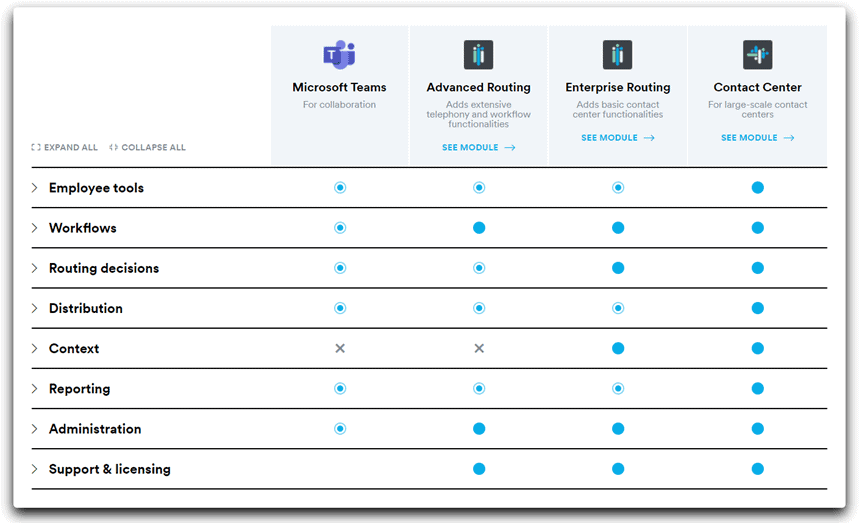
Task: Click the Routing decisions row label
Action: [104, 268]
